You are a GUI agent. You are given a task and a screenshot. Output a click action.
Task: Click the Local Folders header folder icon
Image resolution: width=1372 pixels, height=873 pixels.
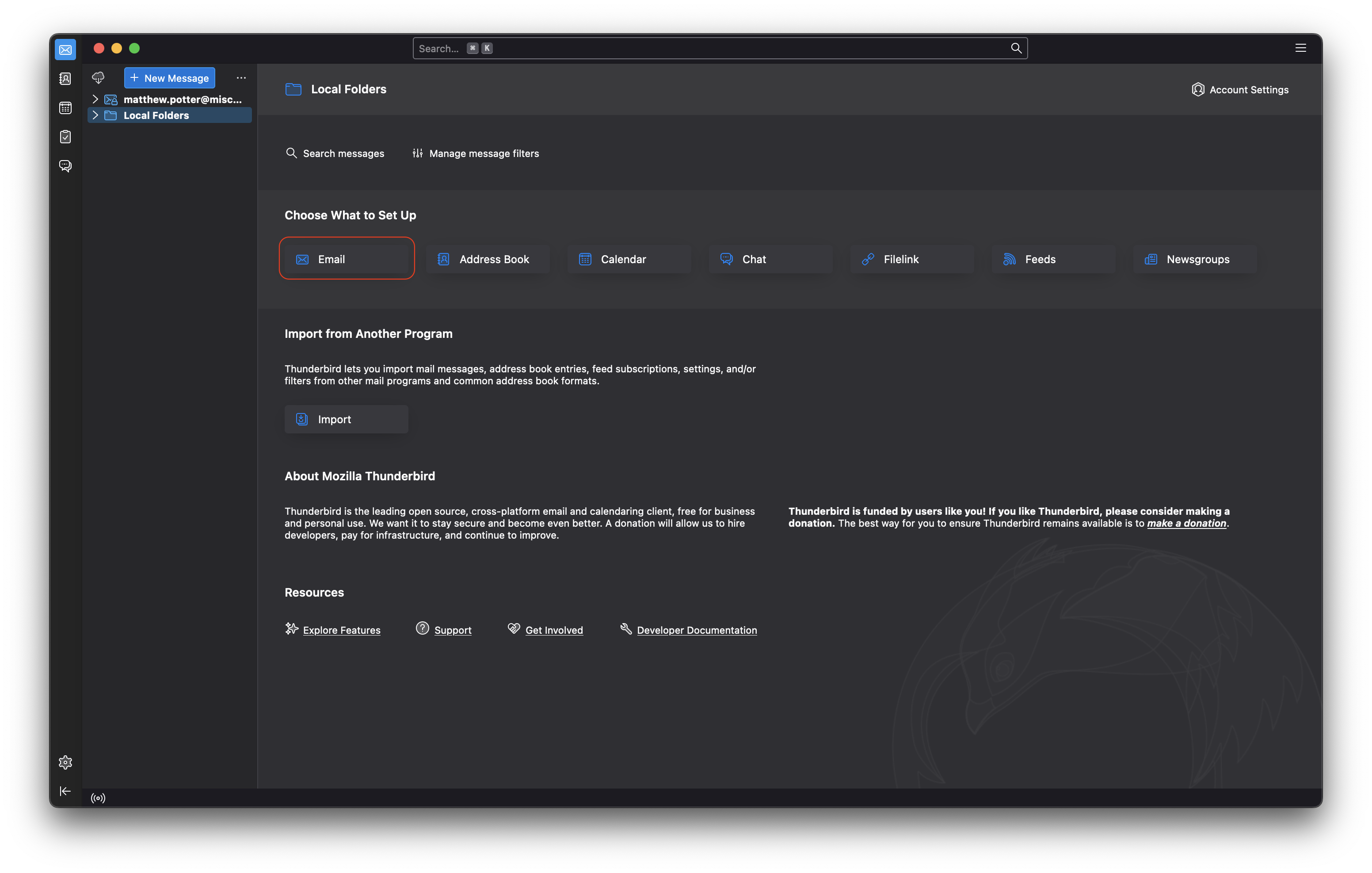coord(293,89)
